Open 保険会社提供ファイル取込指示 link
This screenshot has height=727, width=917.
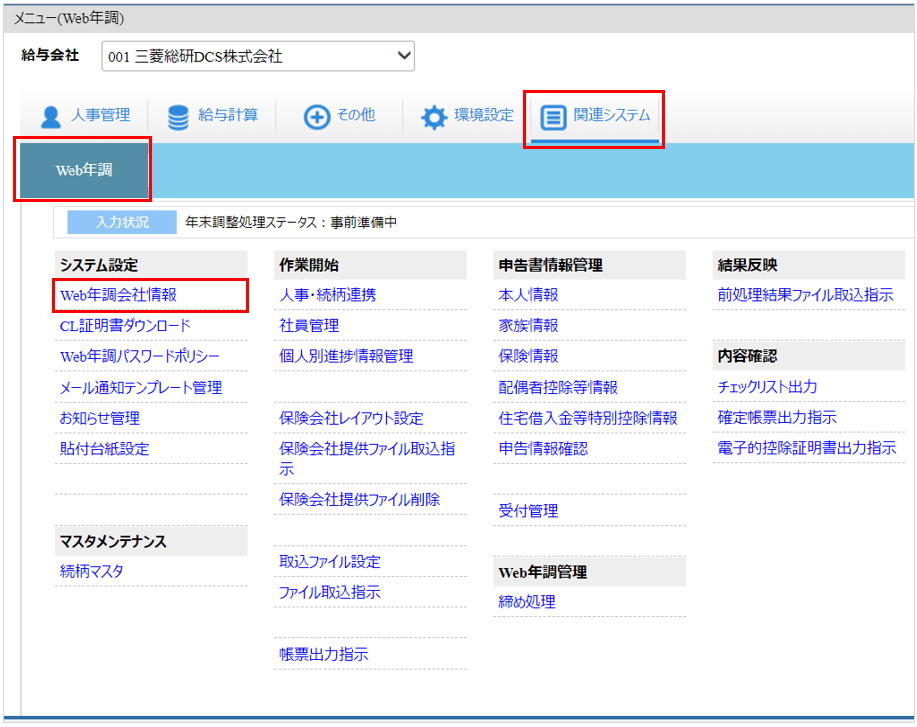point(367,459)
